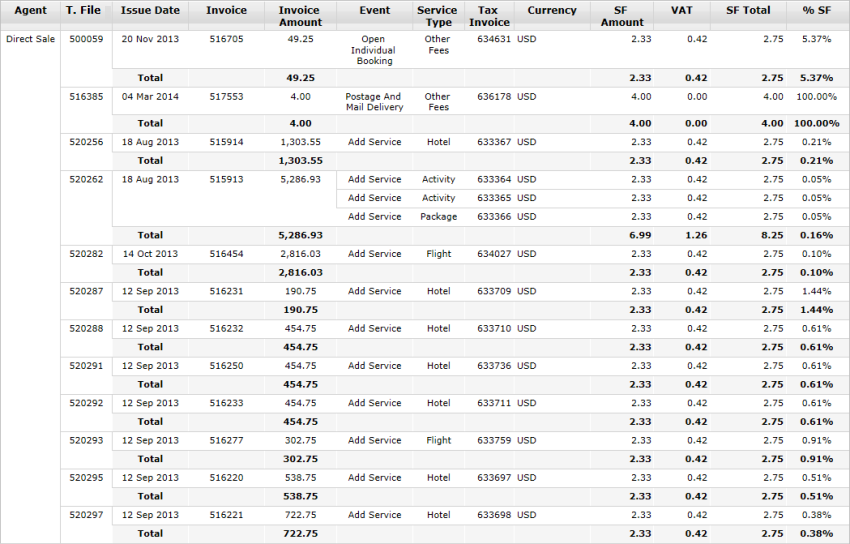Click the % SF column header
The image size is (850, 544).
pos(817,10)
